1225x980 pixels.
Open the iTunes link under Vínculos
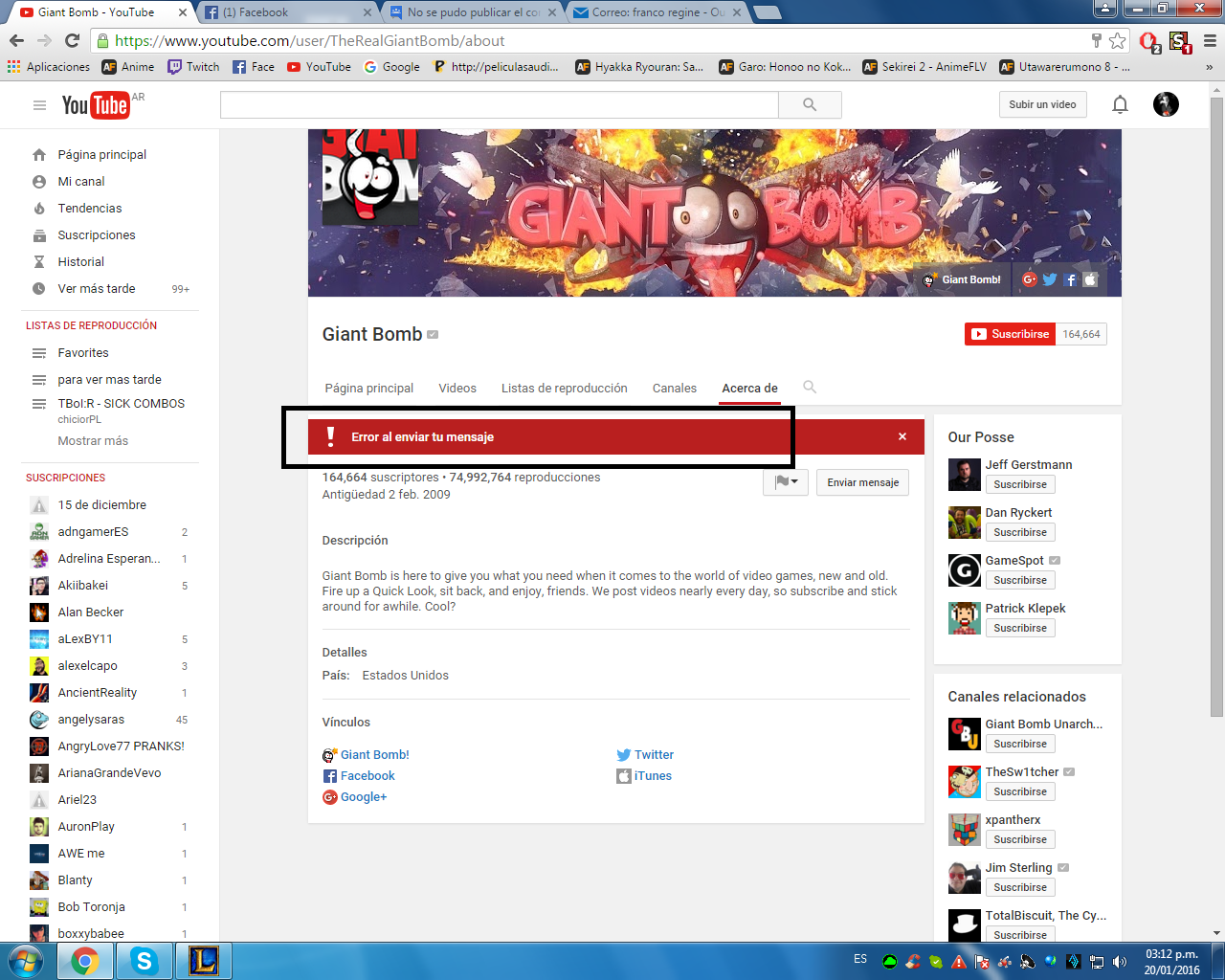click(653, 775)
